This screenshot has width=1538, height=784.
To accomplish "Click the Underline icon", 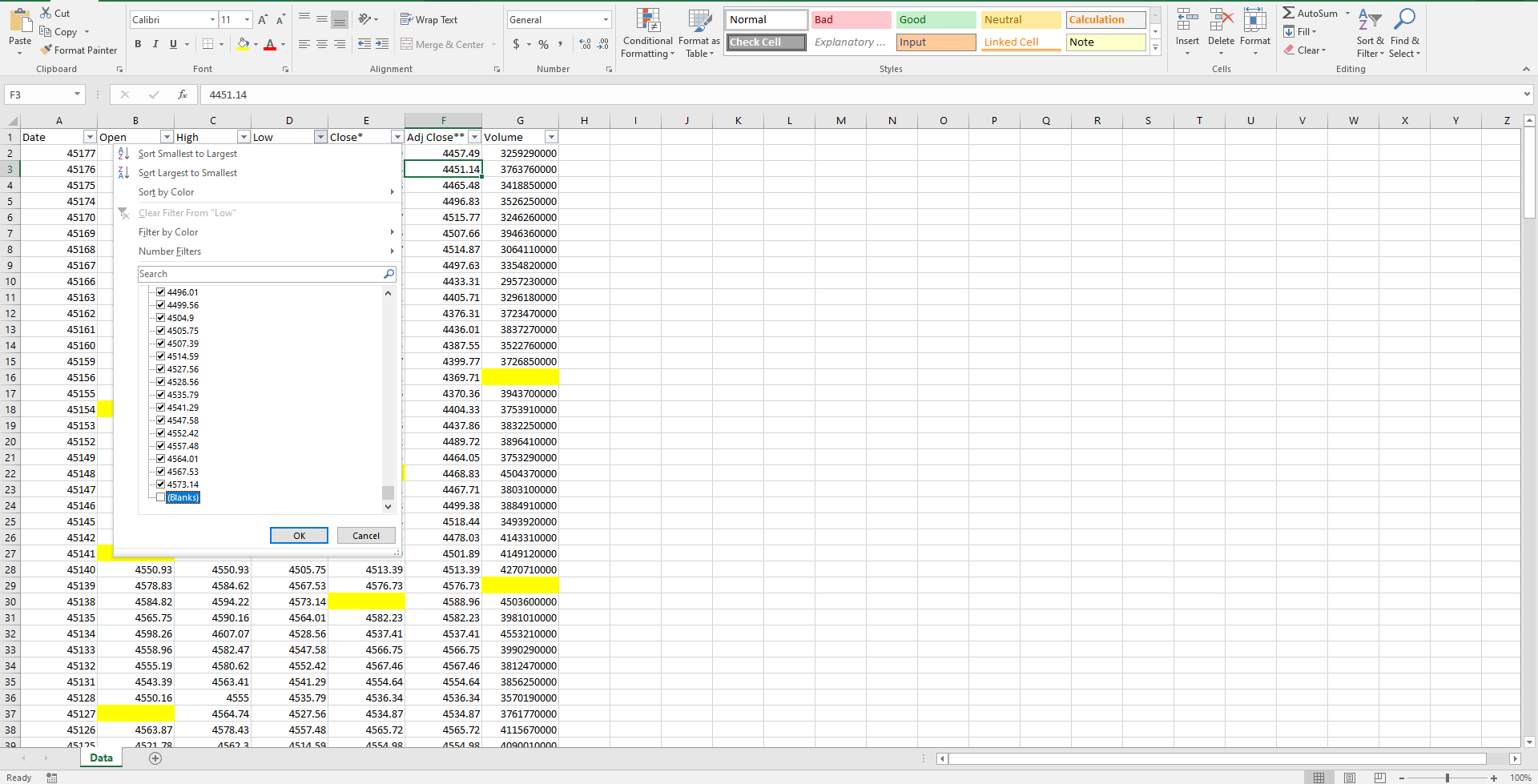I will [x=173, y=44].
